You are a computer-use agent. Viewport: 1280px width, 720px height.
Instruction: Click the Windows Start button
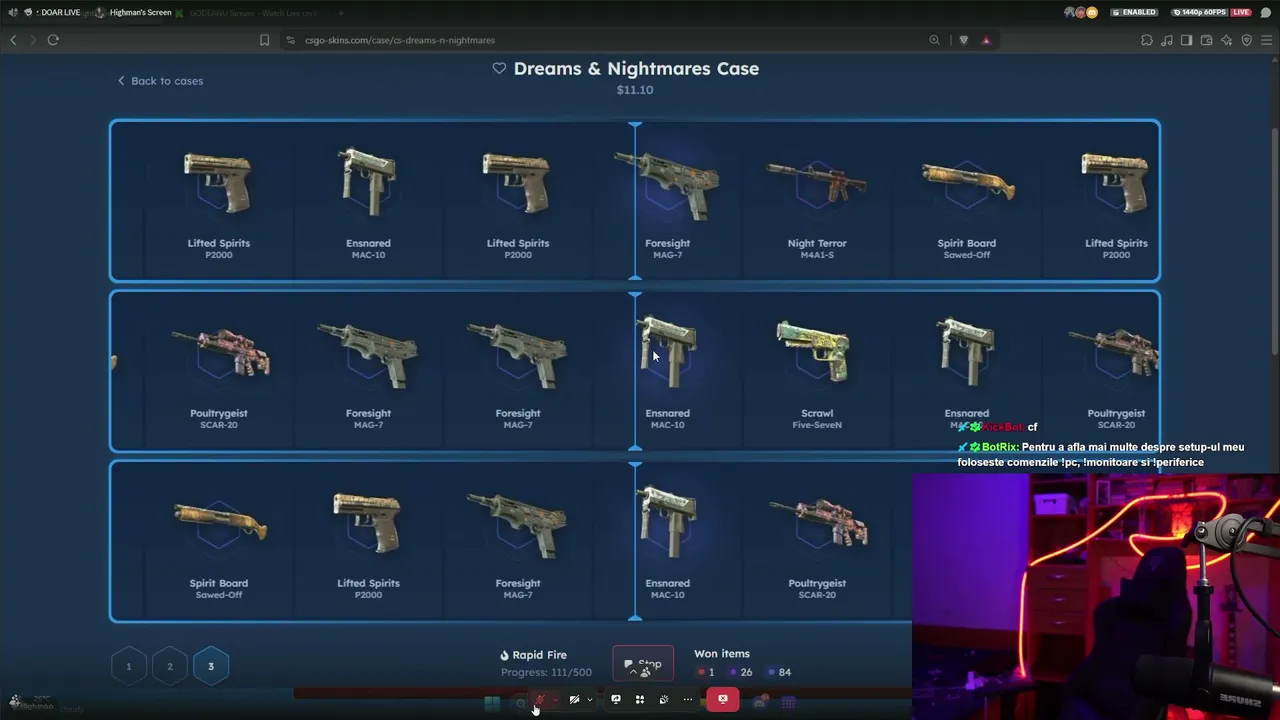pos(492,702)
